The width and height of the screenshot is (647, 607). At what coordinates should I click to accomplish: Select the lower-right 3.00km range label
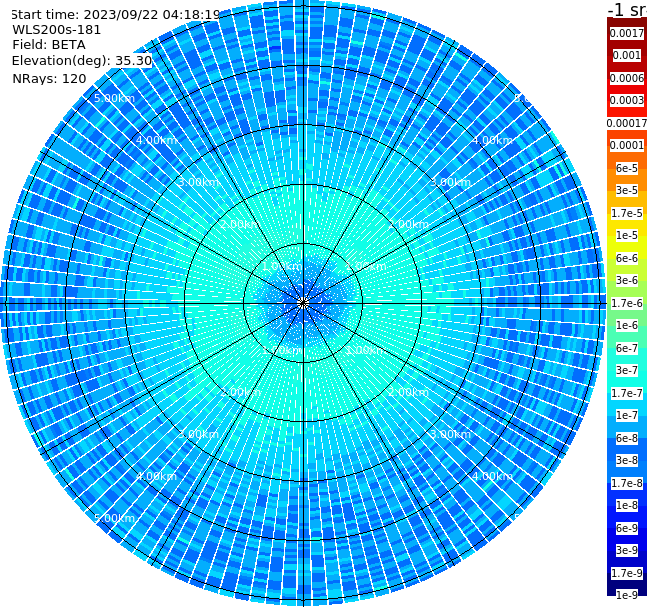tap(451, 434)
